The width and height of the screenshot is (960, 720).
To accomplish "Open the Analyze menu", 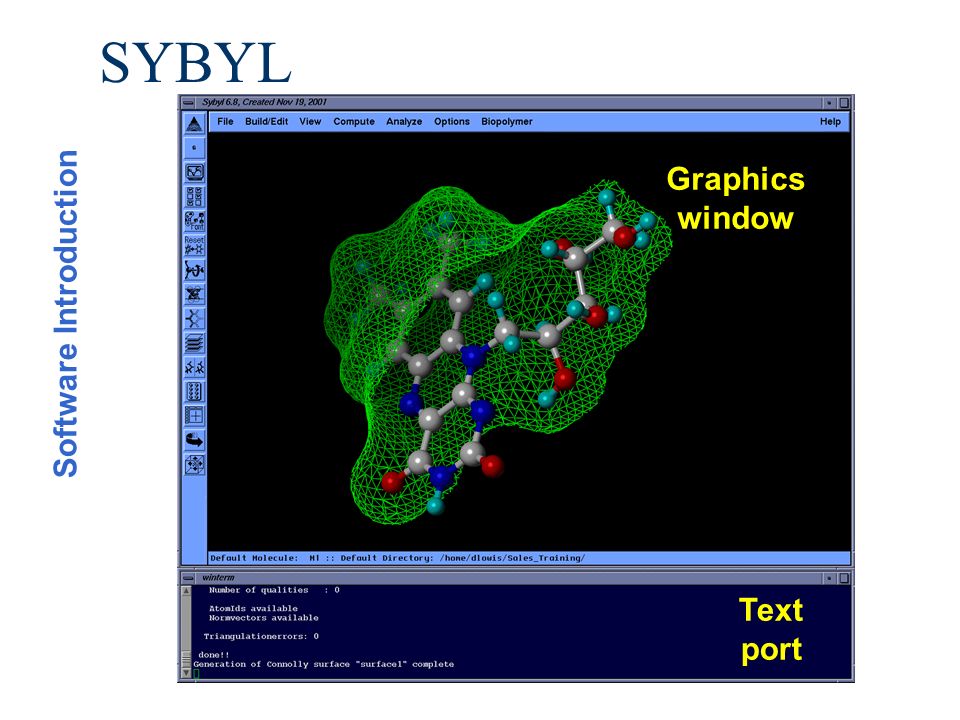I will click(x=404, y=121).
